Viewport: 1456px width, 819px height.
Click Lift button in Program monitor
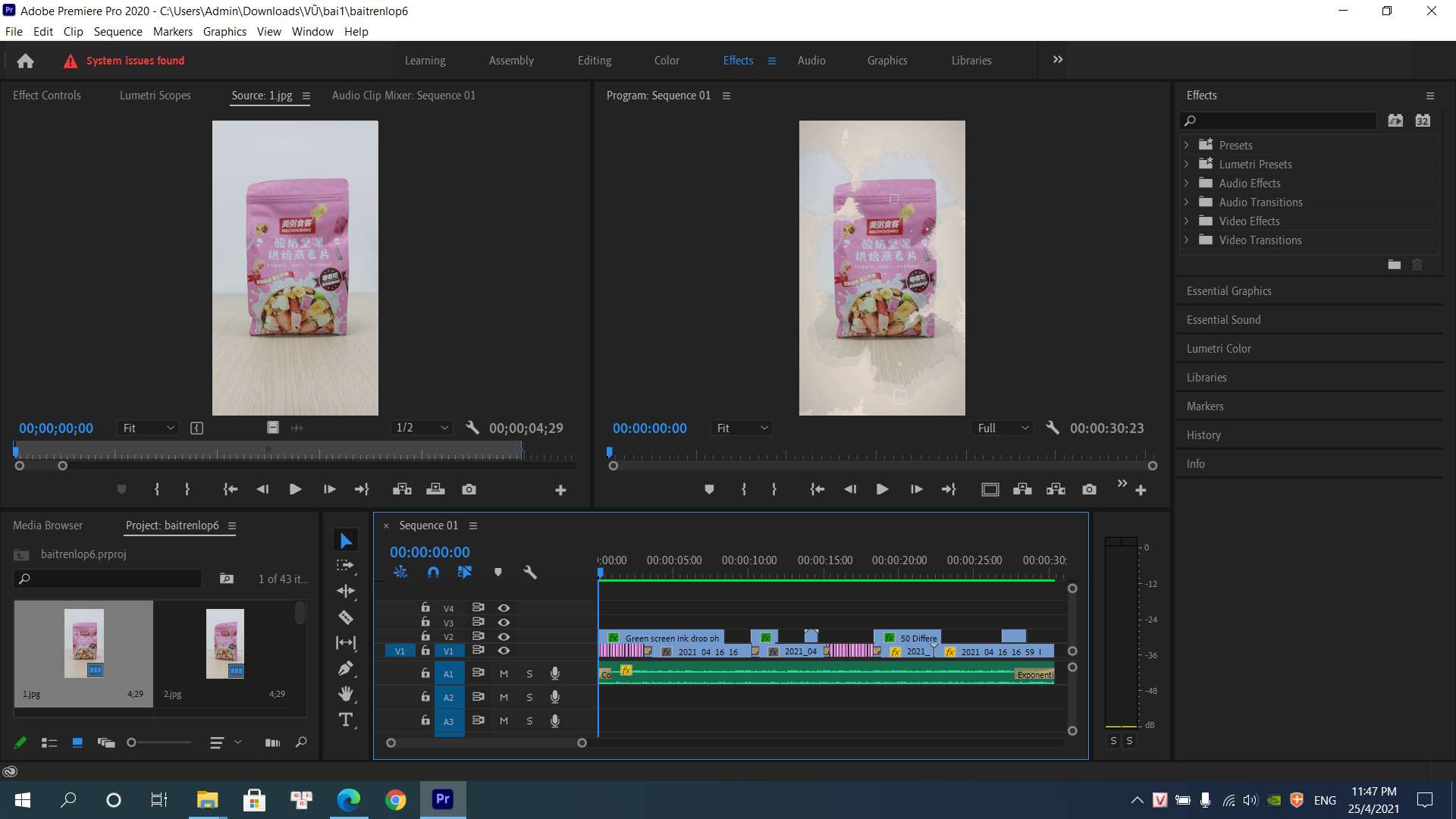point(1022,490)
